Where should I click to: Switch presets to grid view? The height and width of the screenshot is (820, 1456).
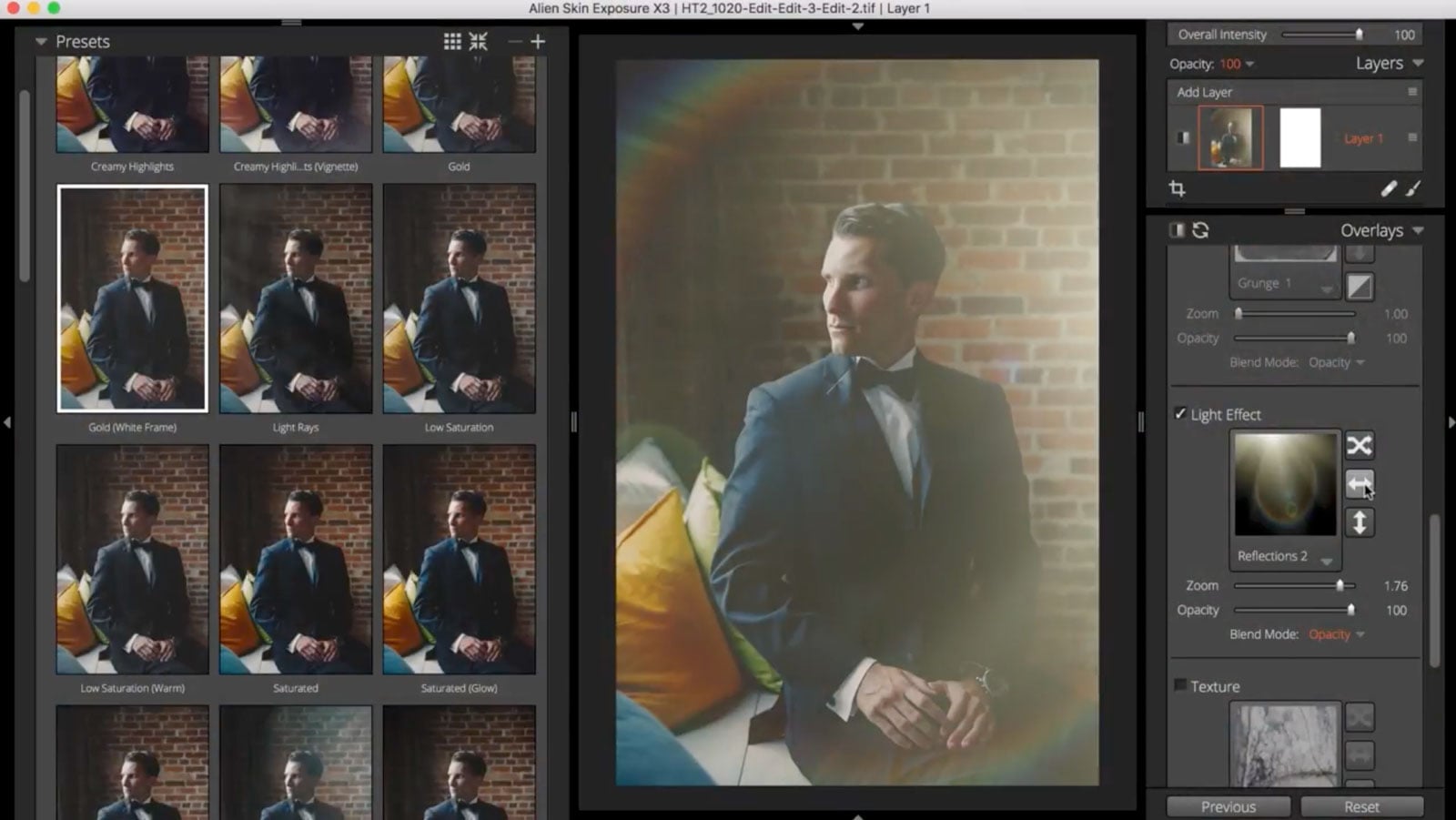point(452,42)
